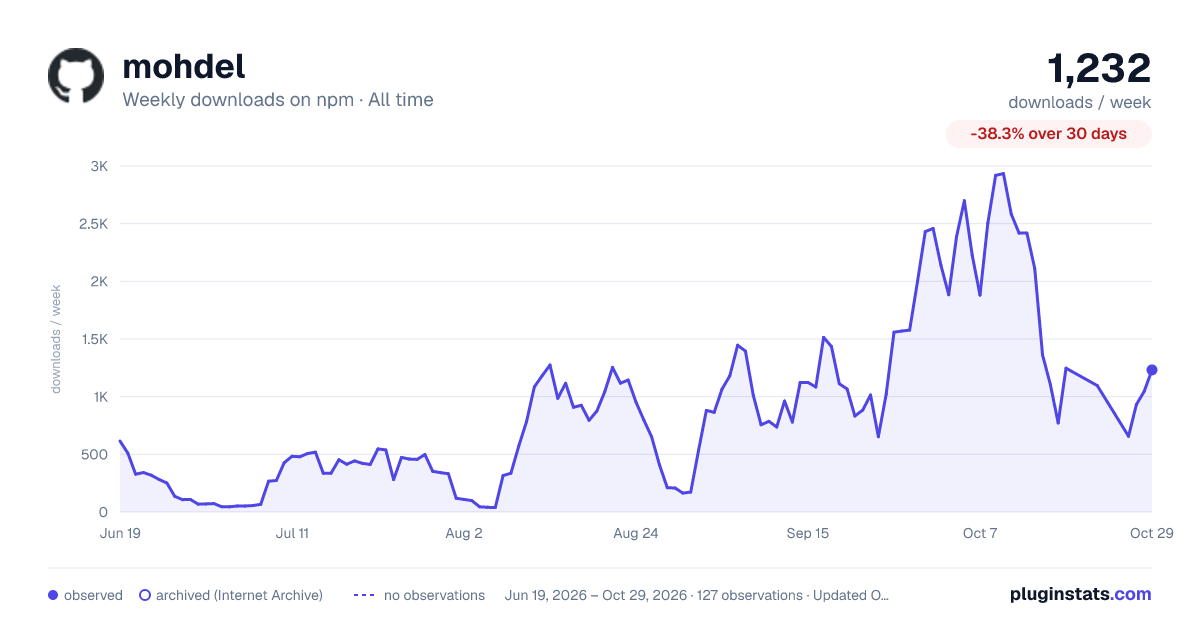Click the 1K y-axis label

point(99,397)
